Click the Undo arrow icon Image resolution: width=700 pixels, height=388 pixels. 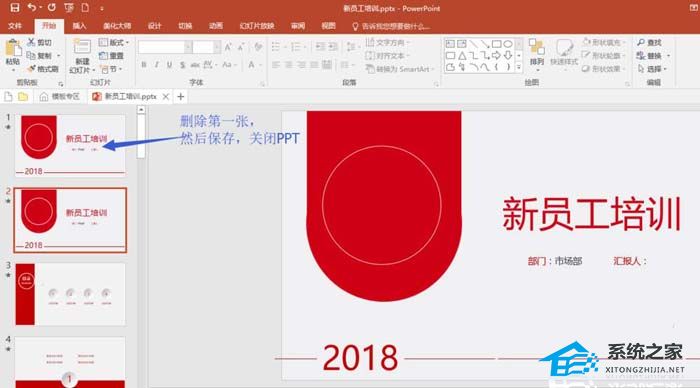[32, 7]
